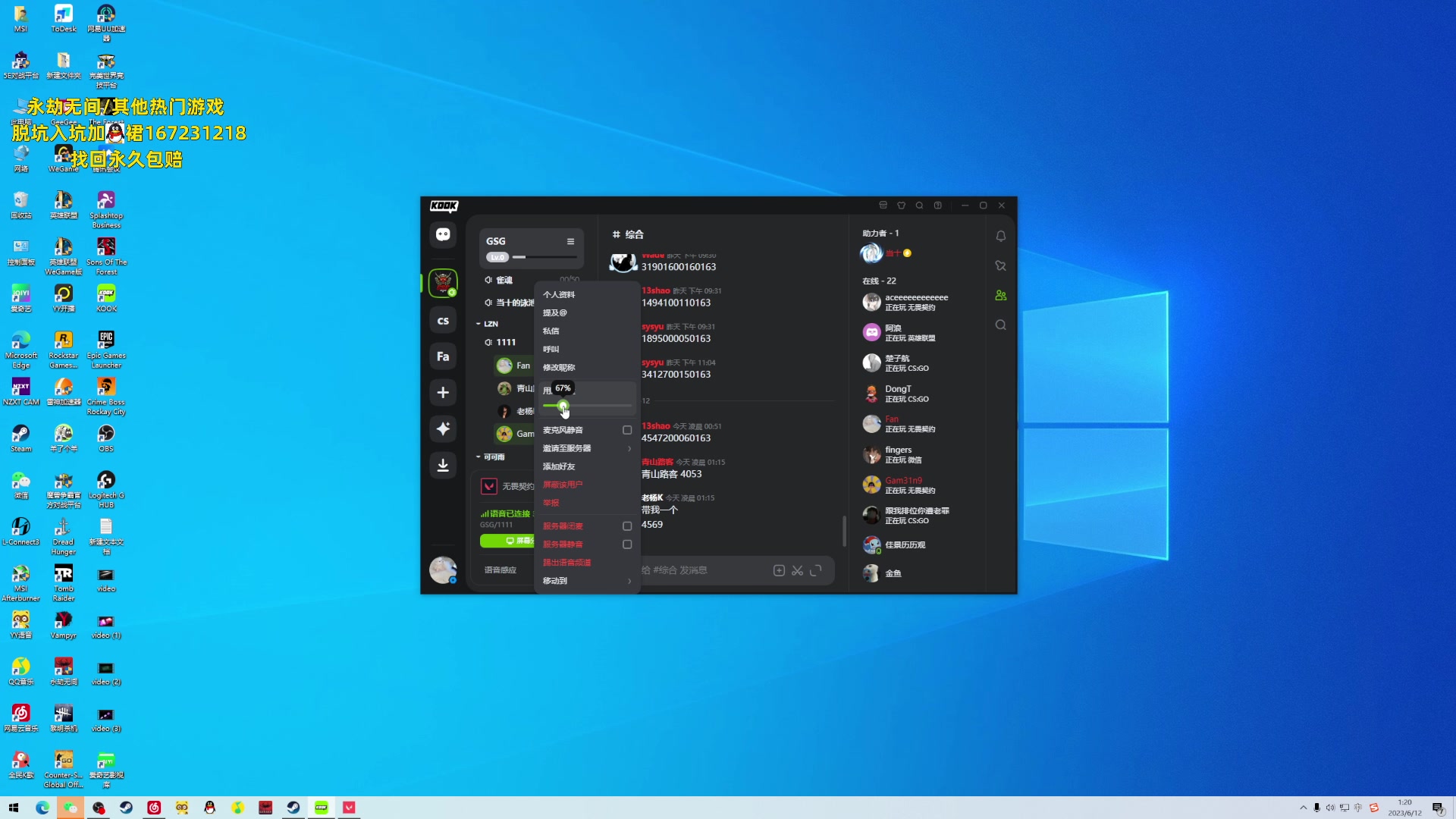The height and width of the screenshot is (819, 1456).
Task: Collapse the 可可雨 channel group
Action: 491,457
